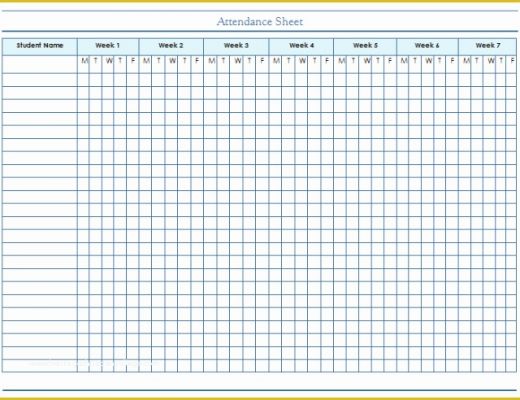Click the F day label under Week 7
The height and width of the screenshot is (400, 520).
click(513, 61)
